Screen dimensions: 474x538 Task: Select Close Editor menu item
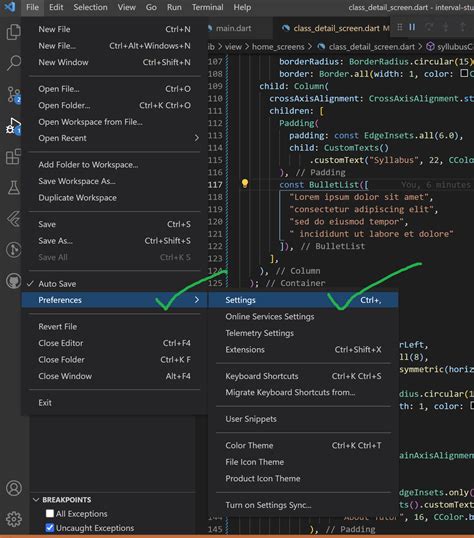115,343
